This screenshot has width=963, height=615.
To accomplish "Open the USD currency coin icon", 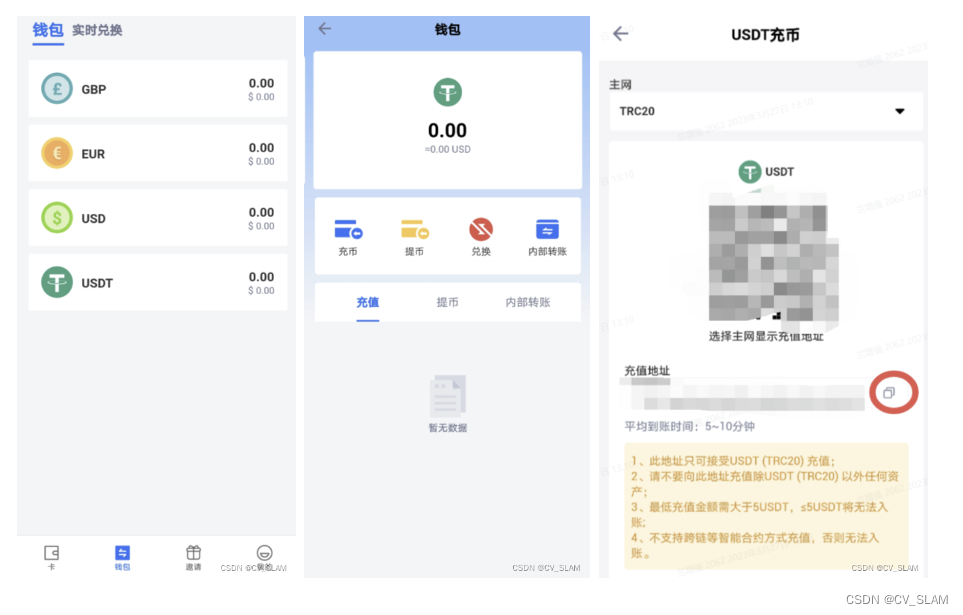I will (57, 217).
